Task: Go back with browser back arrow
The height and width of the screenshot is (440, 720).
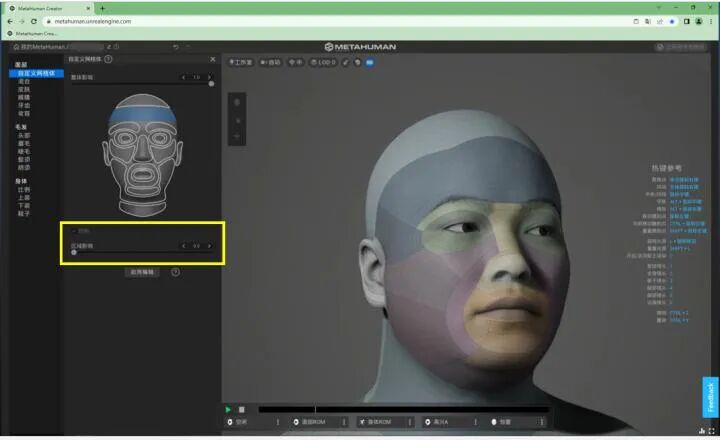Action: point(10,21)
